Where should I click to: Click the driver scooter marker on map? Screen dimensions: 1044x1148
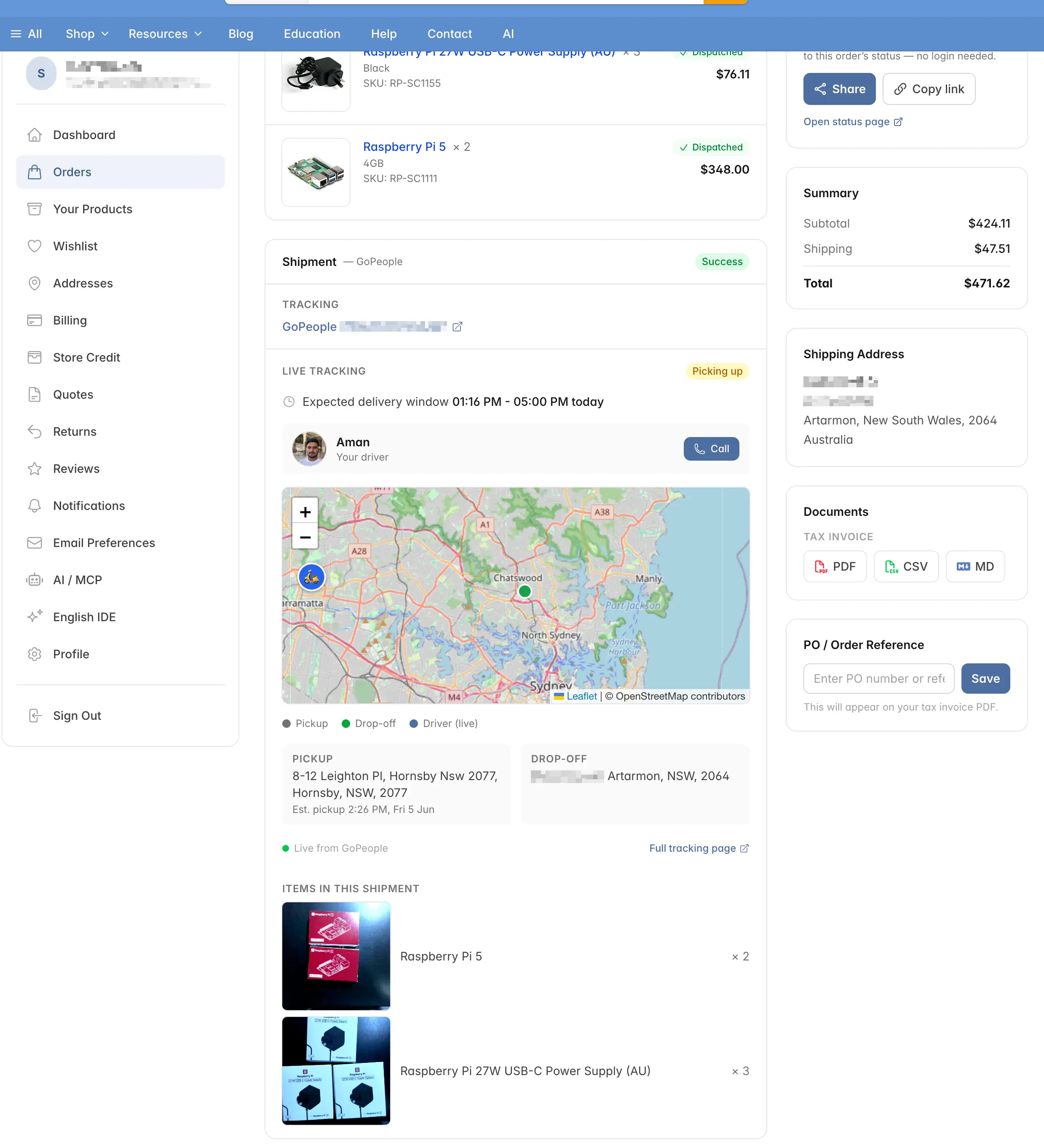[311, 577]
